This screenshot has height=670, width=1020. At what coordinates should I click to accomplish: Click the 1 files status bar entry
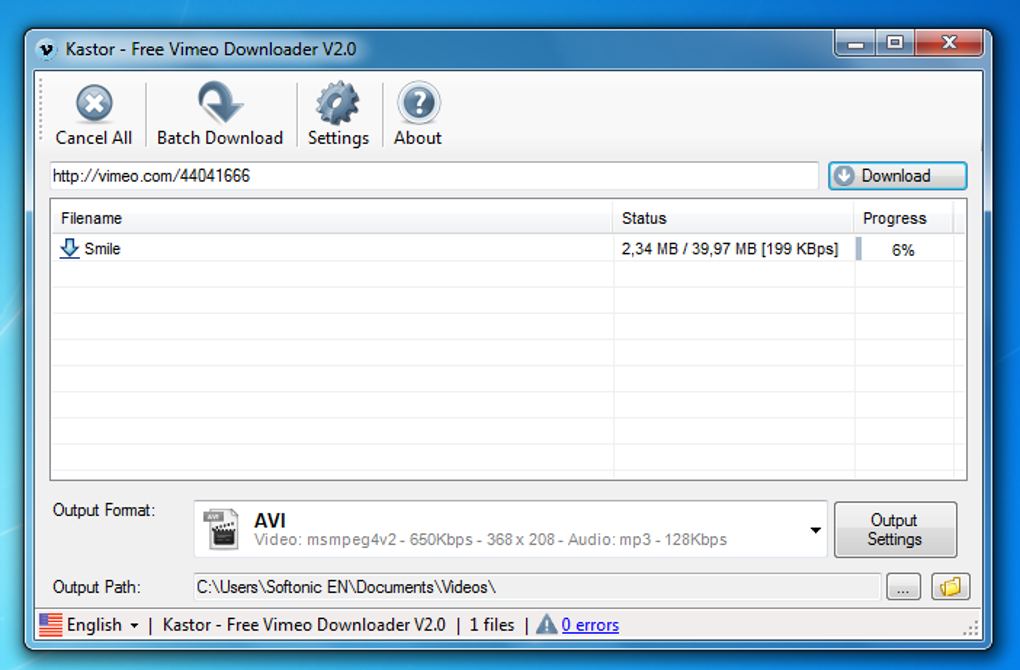click(x=492, y=625)
